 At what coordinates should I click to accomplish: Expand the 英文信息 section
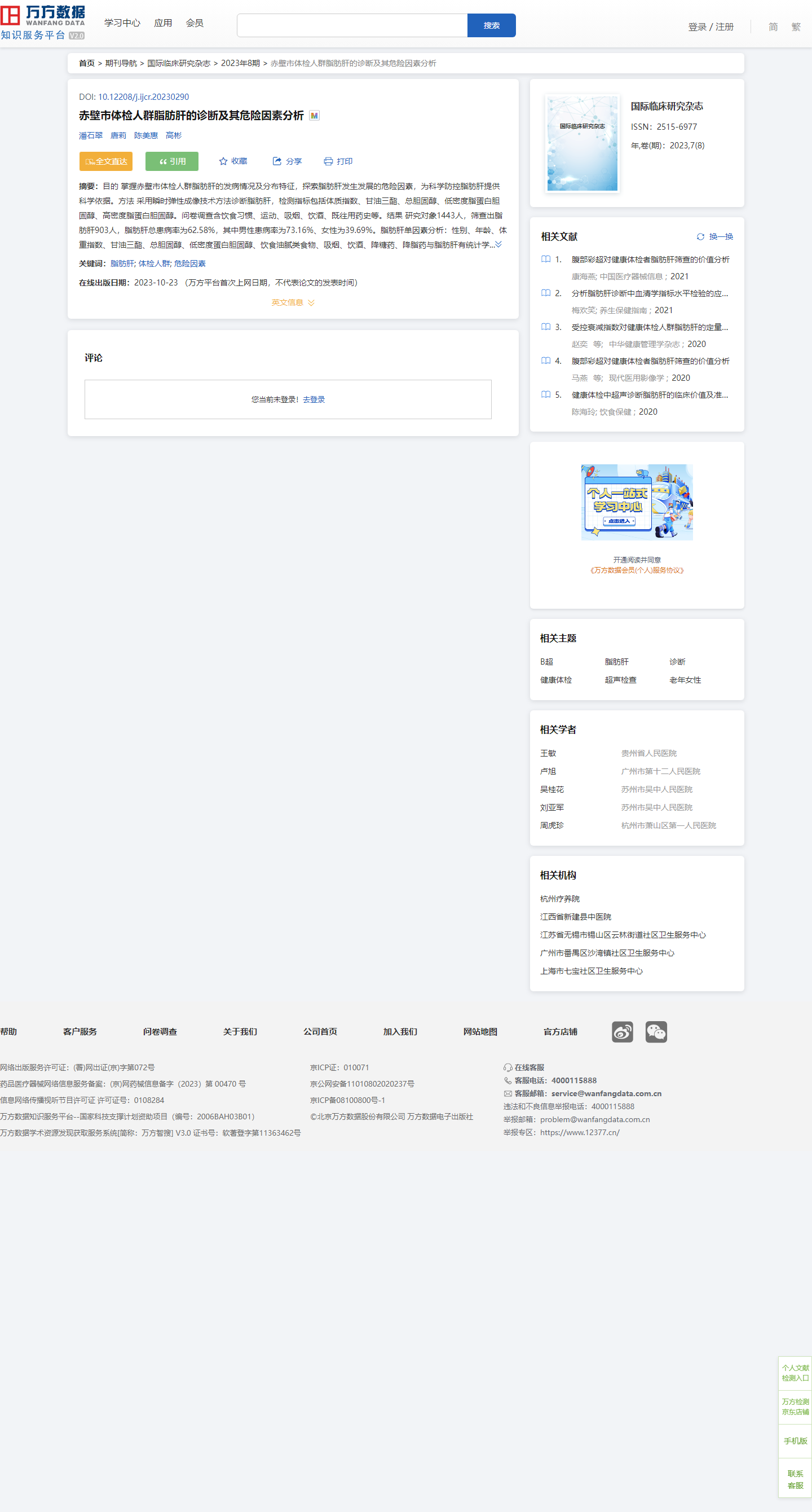pos(293,303)
